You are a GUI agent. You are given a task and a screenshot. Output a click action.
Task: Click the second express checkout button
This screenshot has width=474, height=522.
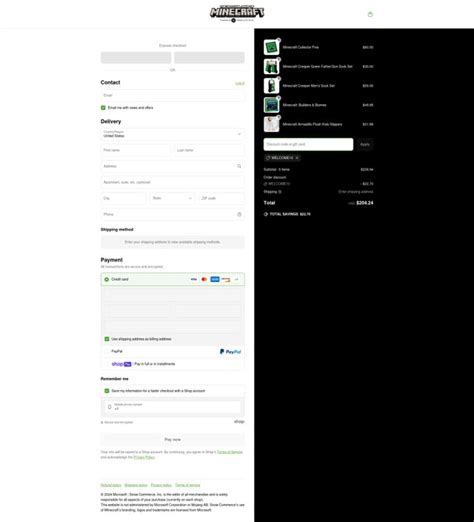tap(209, 58)
